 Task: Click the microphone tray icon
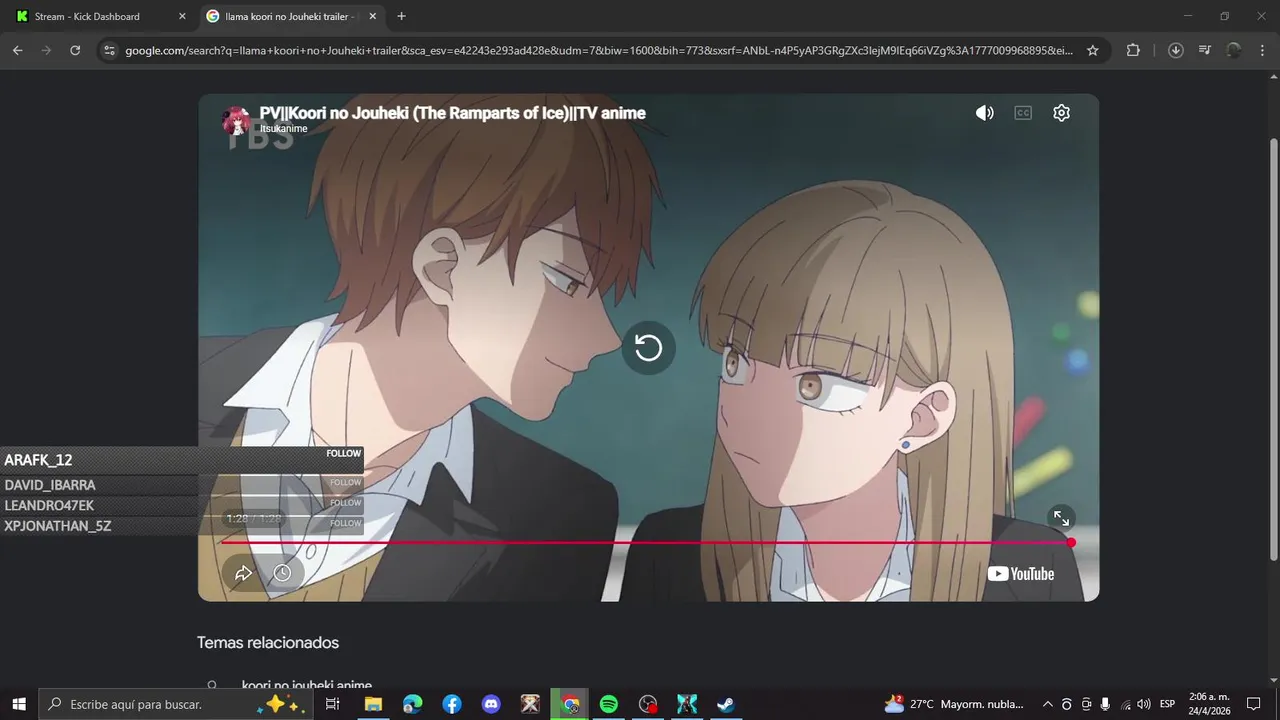[1105, 704]
